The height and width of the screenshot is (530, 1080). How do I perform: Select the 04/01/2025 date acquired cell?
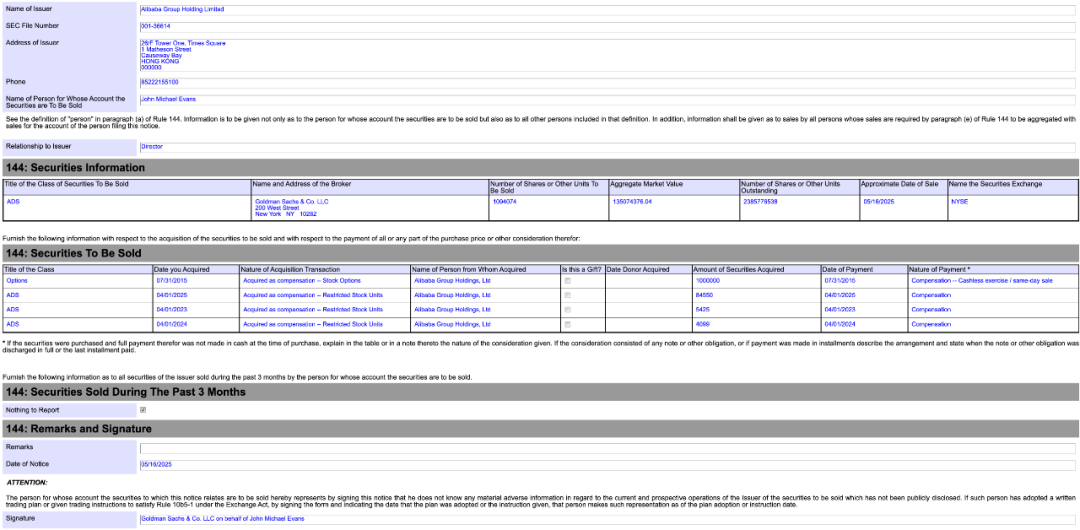point(196,295)
